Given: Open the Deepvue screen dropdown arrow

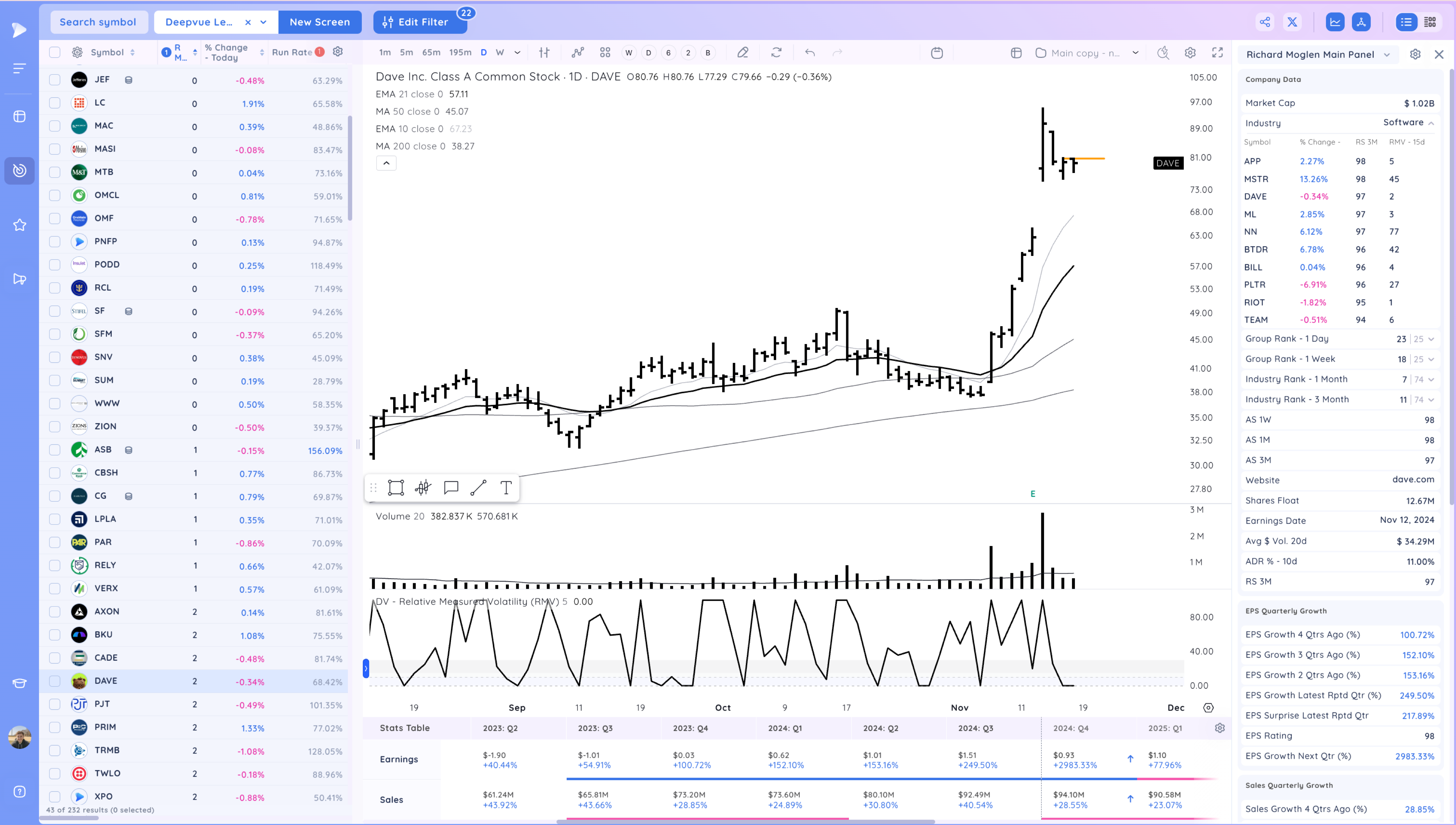Looking at the screenshot, I should coord(263,22).
